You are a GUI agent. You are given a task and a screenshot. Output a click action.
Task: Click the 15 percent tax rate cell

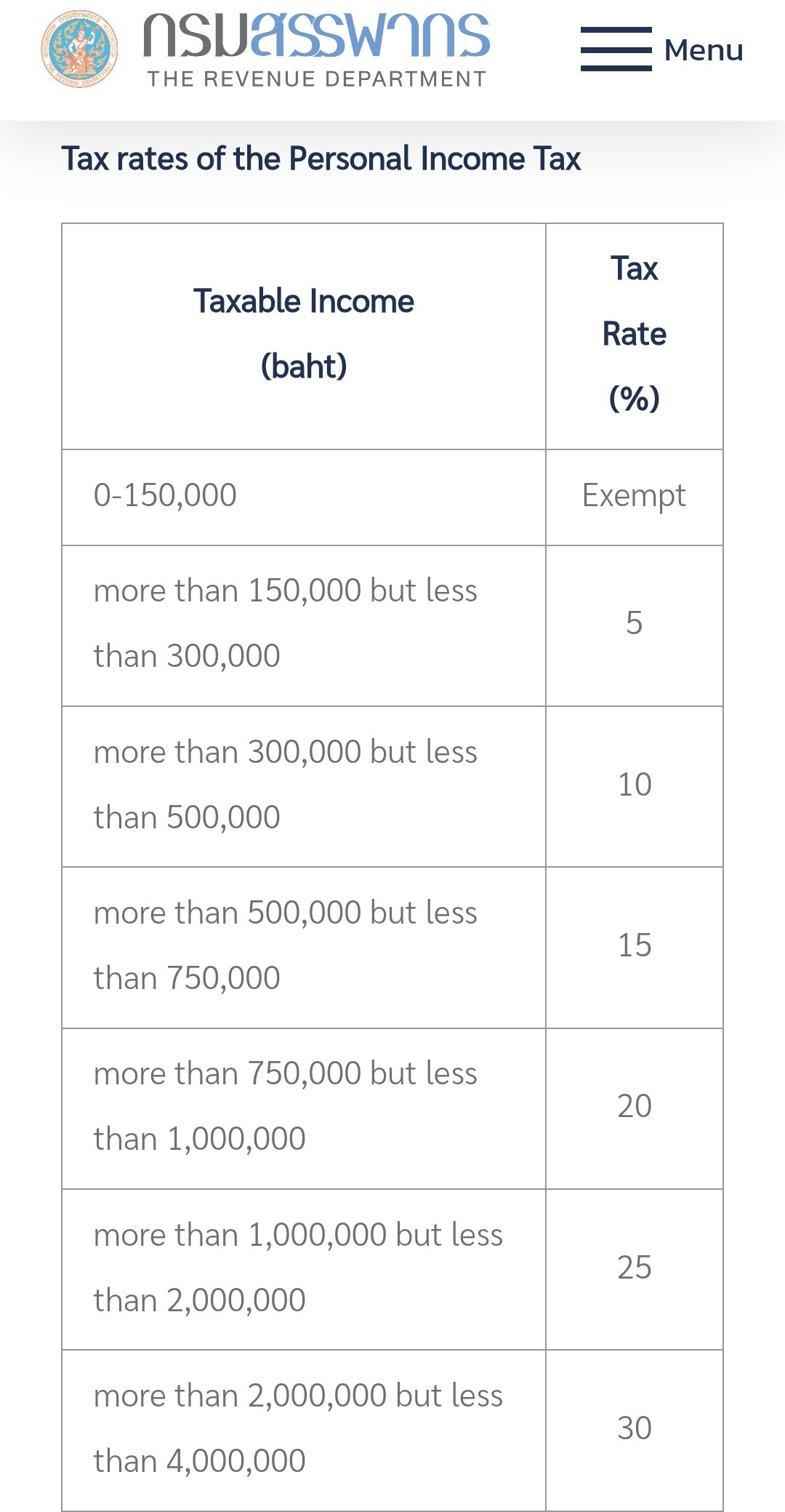[x=634, y=945]
